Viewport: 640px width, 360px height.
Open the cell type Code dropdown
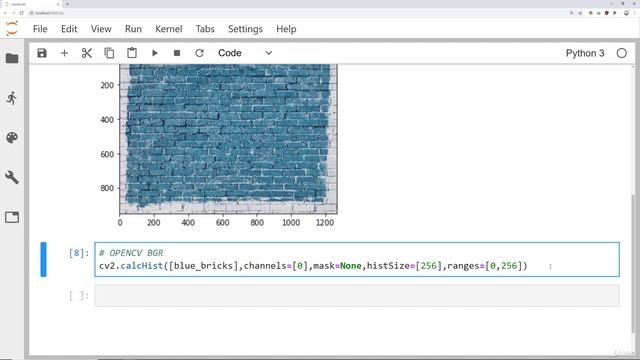tap(244, 53)
